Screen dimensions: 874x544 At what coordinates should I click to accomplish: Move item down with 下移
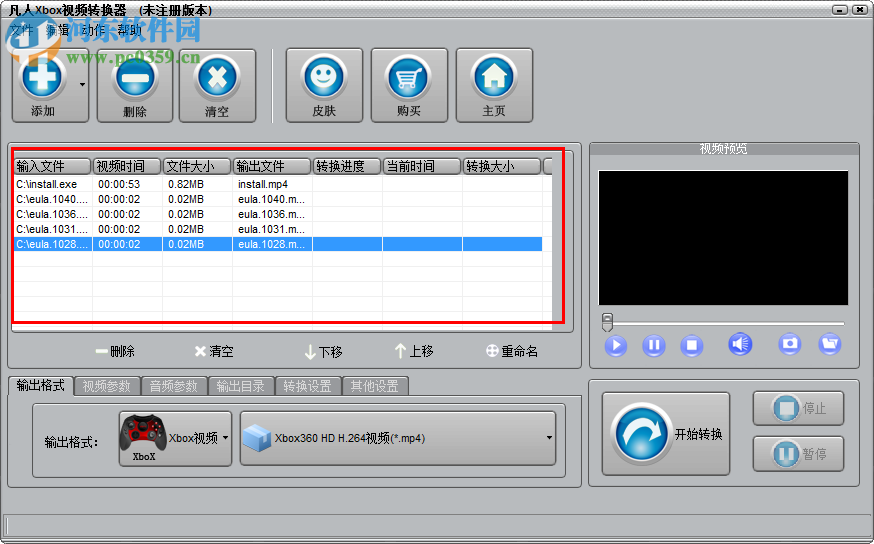coord(324,352)
